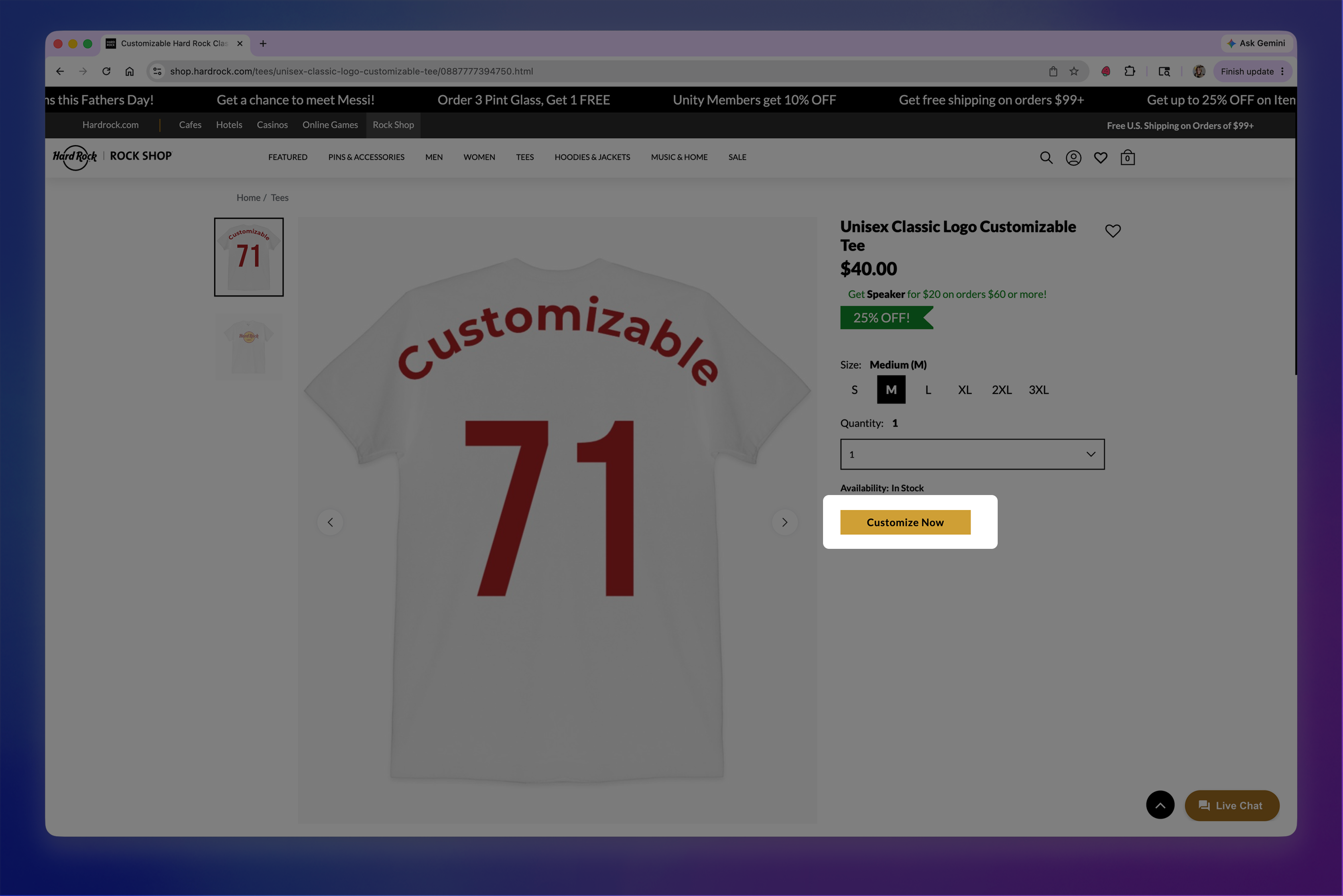Reload the page
The image size is (1343, 896).
[106, 71]
